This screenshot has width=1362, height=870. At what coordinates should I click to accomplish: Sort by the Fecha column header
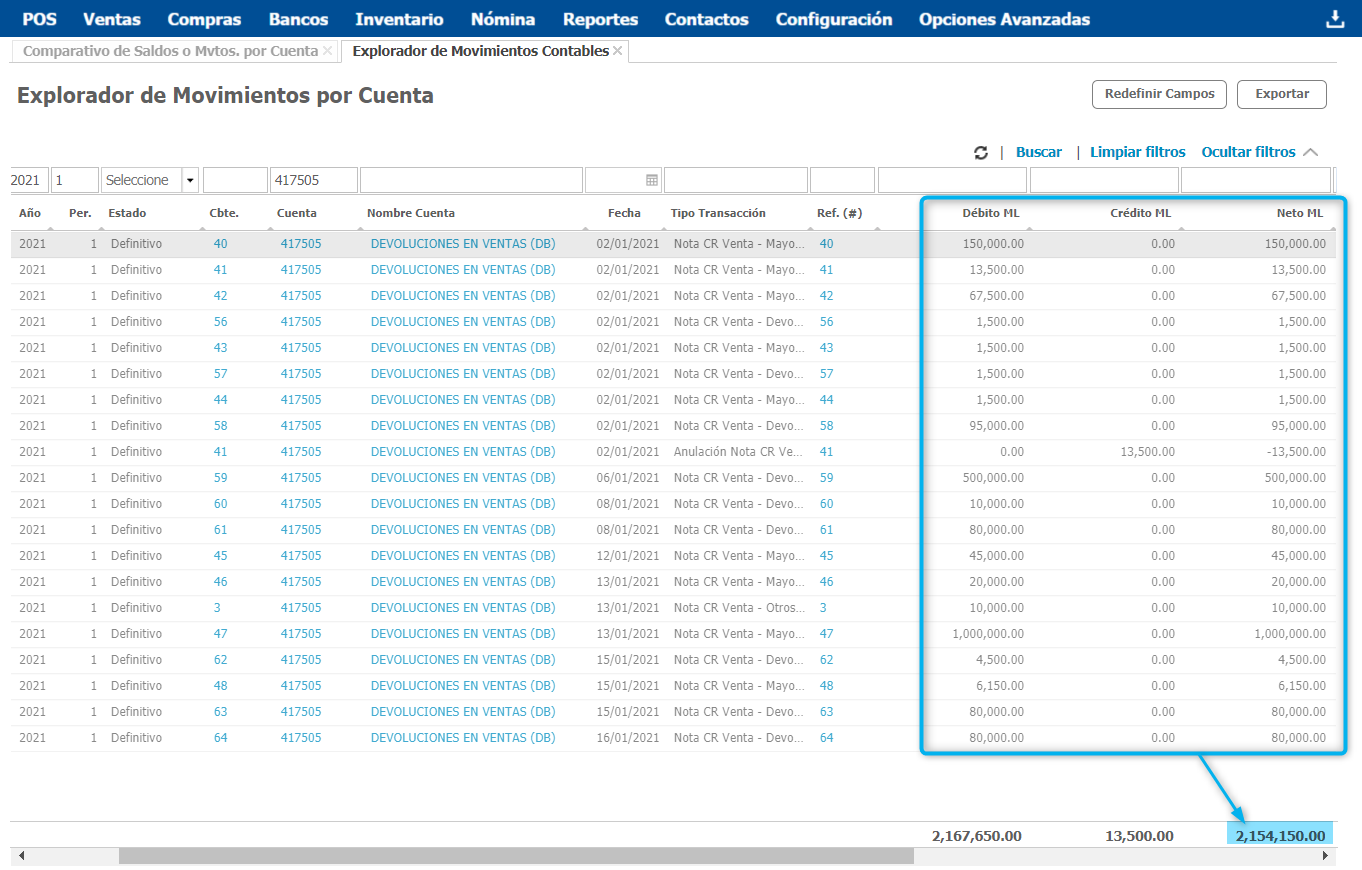click(x=624, y=213)
